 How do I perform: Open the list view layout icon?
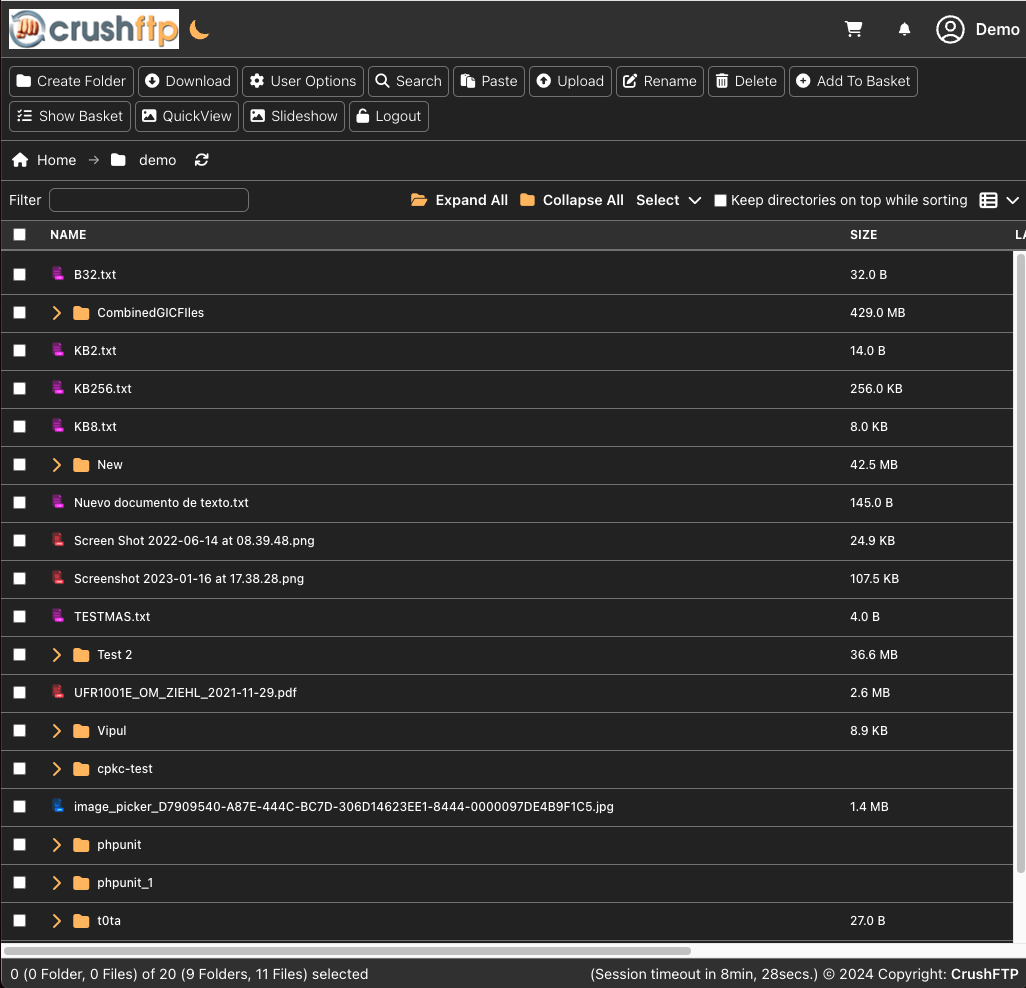pos(988,200)
